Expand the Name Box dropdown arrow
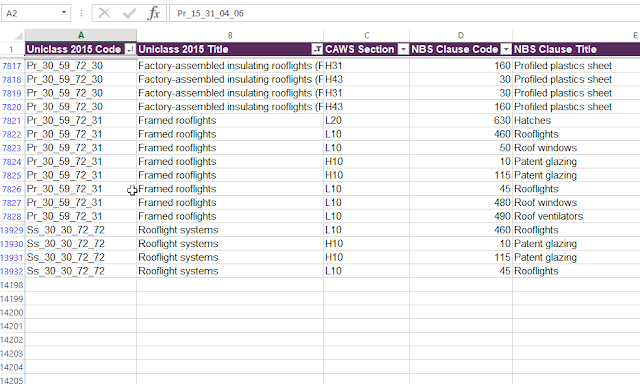Viewport: 640px width, 384px height. coord(64,13)
